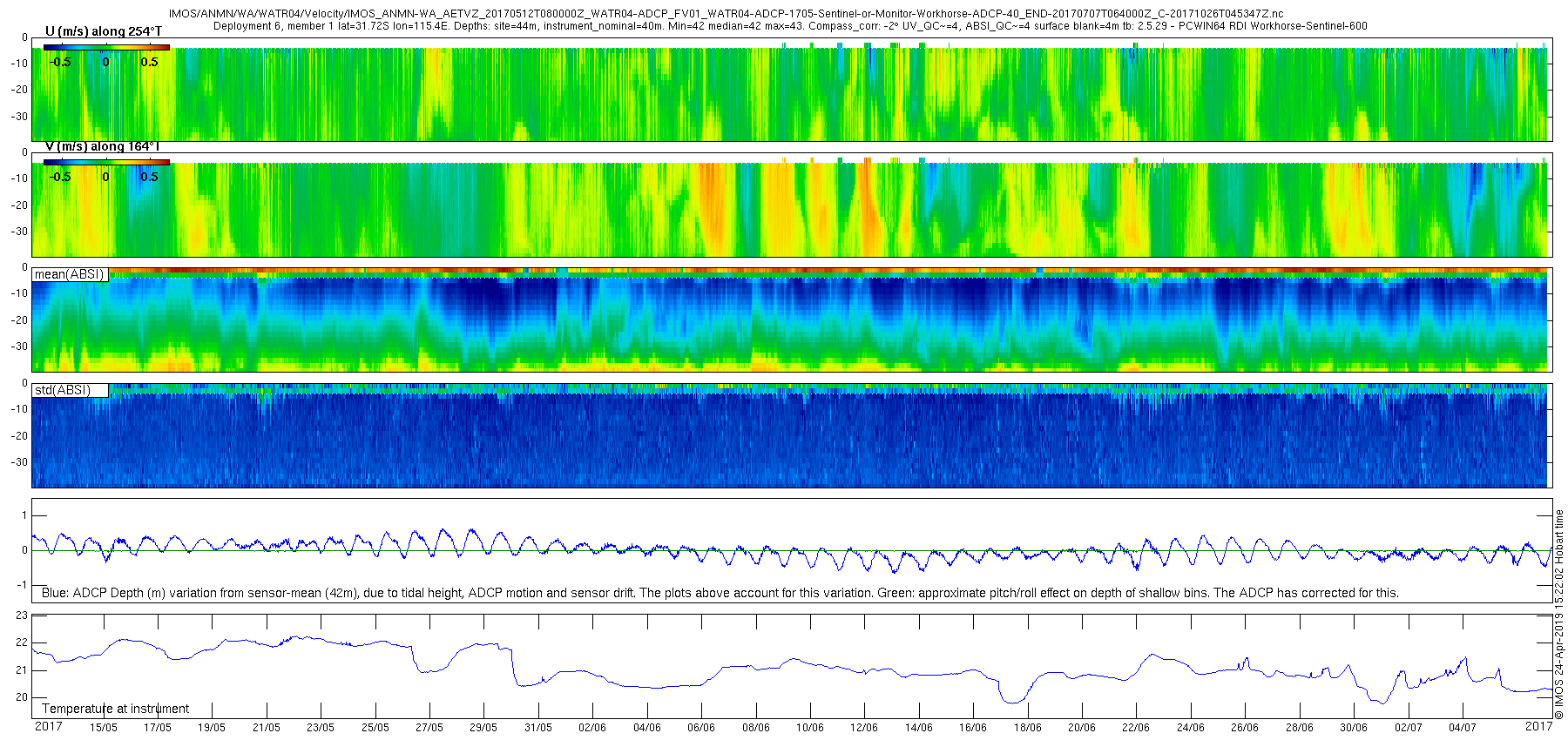Click the V velocity colorbar scale
Viewport: 1568px width, 740px height.
[x=106, y=162]
